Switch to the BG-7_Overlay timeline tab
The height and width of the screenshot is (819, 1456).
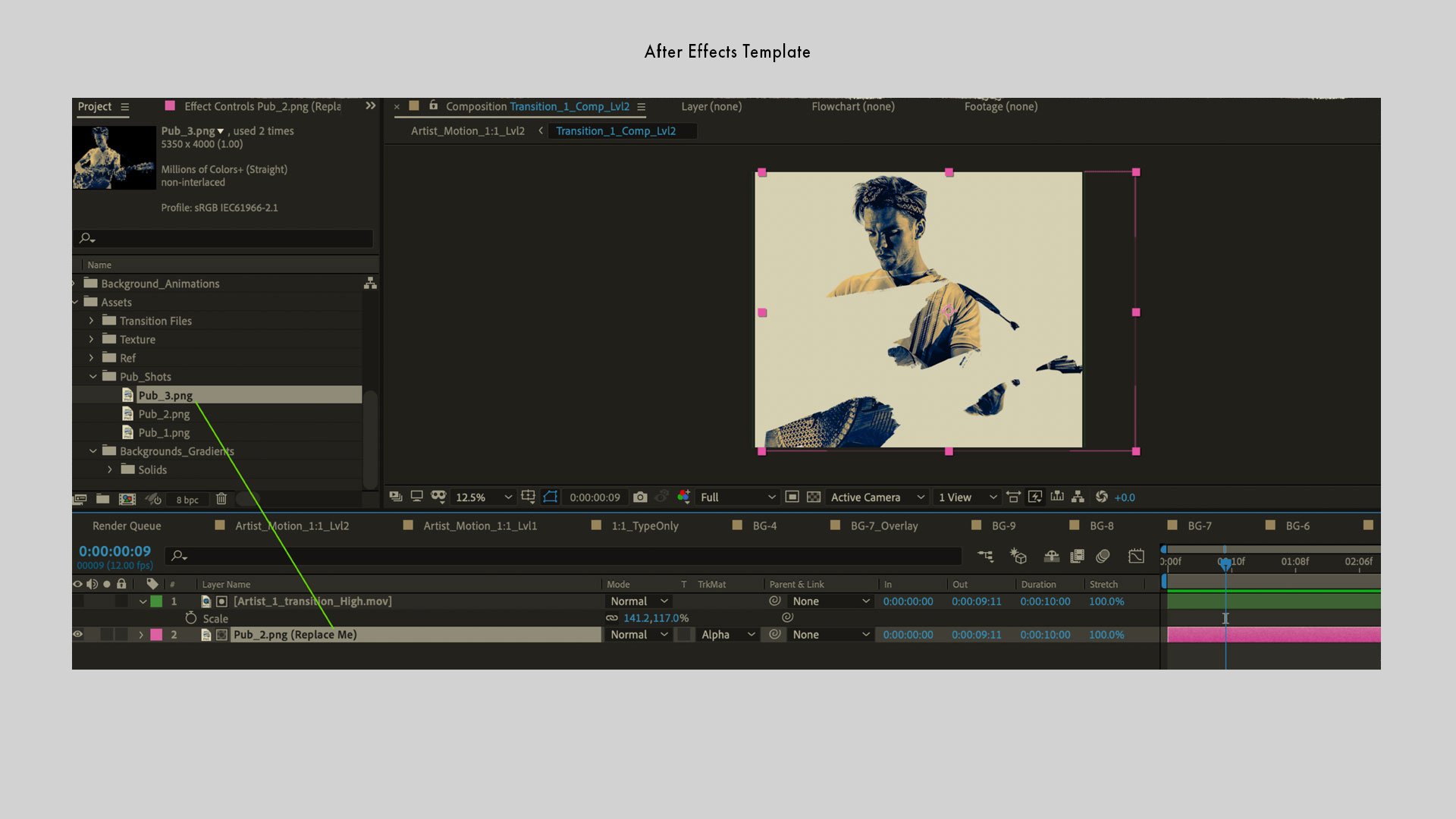(x=883, y=526)
